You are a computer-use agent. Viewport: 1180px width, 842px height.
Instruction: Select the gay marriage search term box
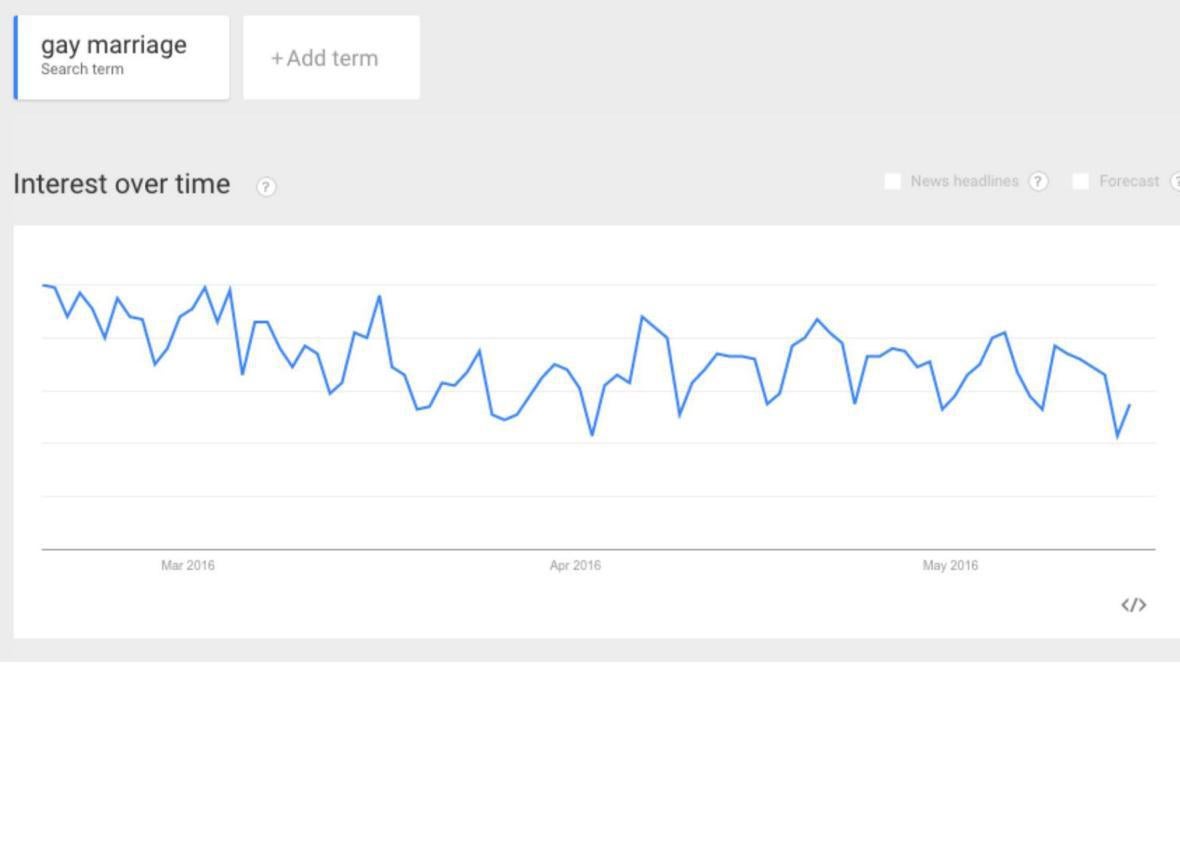(x=123, y=57)
